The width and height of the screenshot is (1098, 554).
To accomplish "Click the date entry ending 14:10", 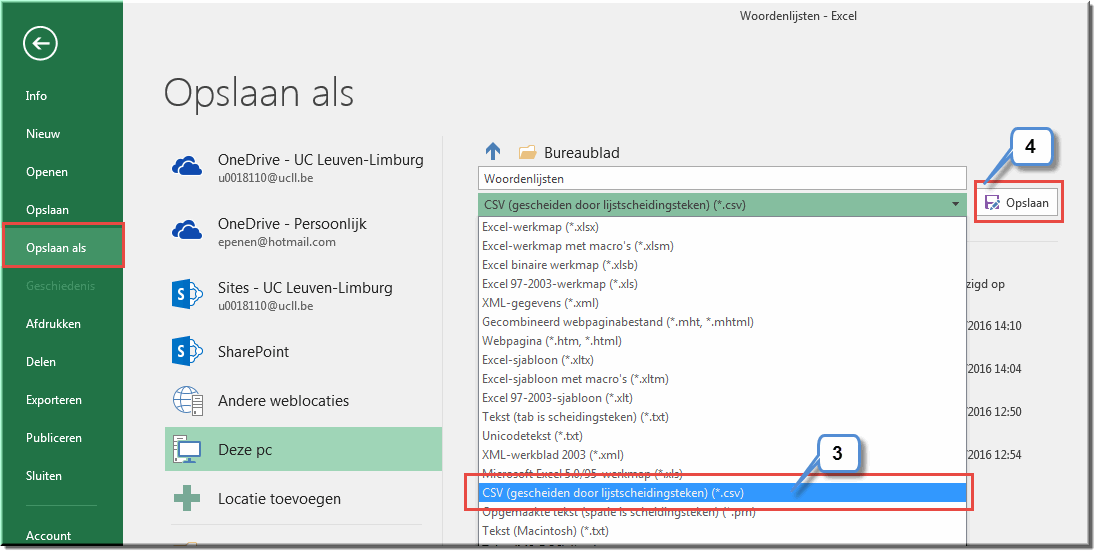I will coord(994,326).
